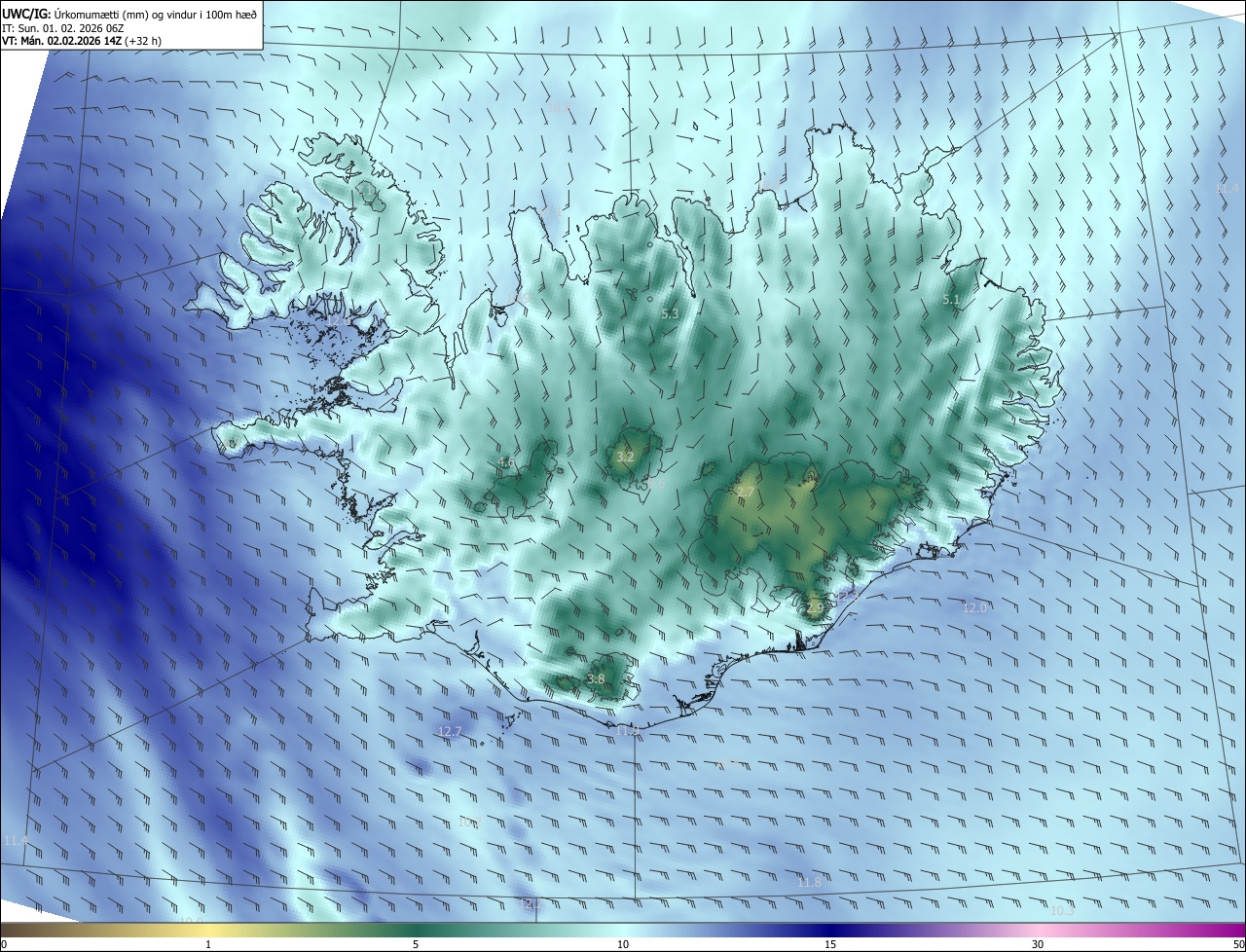
Task: Click the 12.7 value over the sea
Action: [450, 731]
